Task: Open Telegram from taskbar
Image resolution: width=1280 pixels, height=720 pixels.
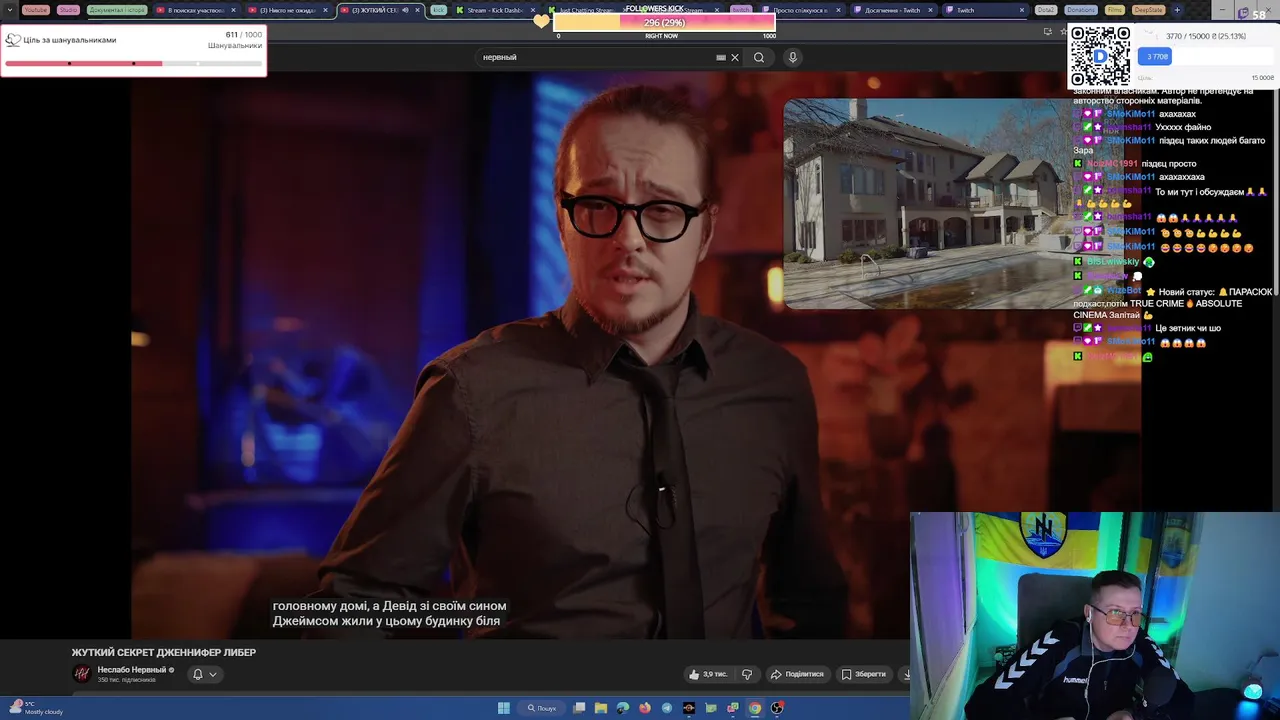Action: 667,708
